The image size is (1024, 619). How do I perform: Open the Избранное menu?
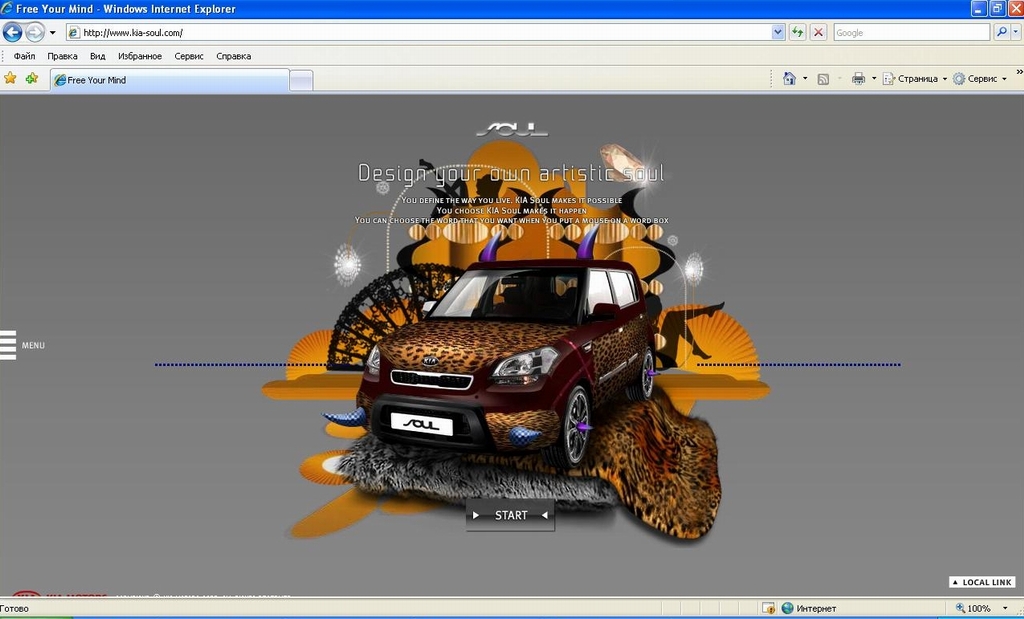(x=139, y=56)
